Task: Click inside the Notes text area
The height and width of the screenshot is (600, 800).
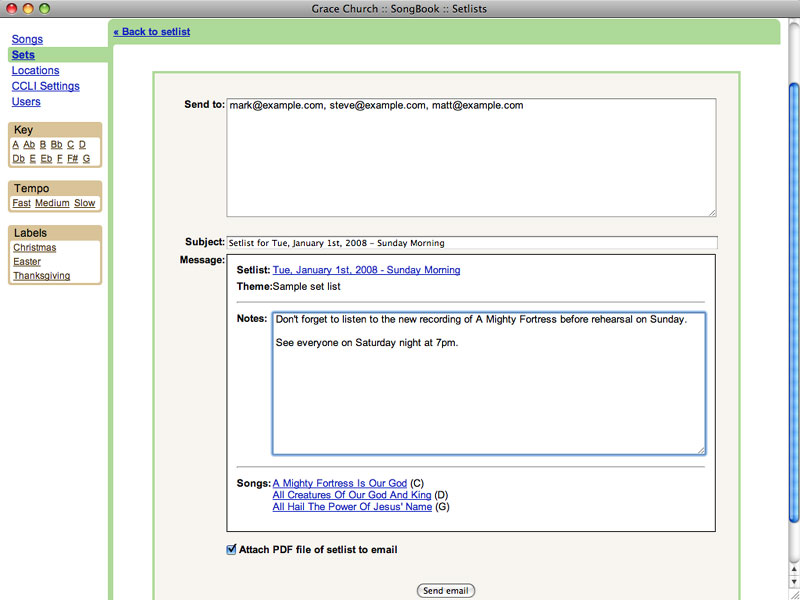Action: (489, 383)
